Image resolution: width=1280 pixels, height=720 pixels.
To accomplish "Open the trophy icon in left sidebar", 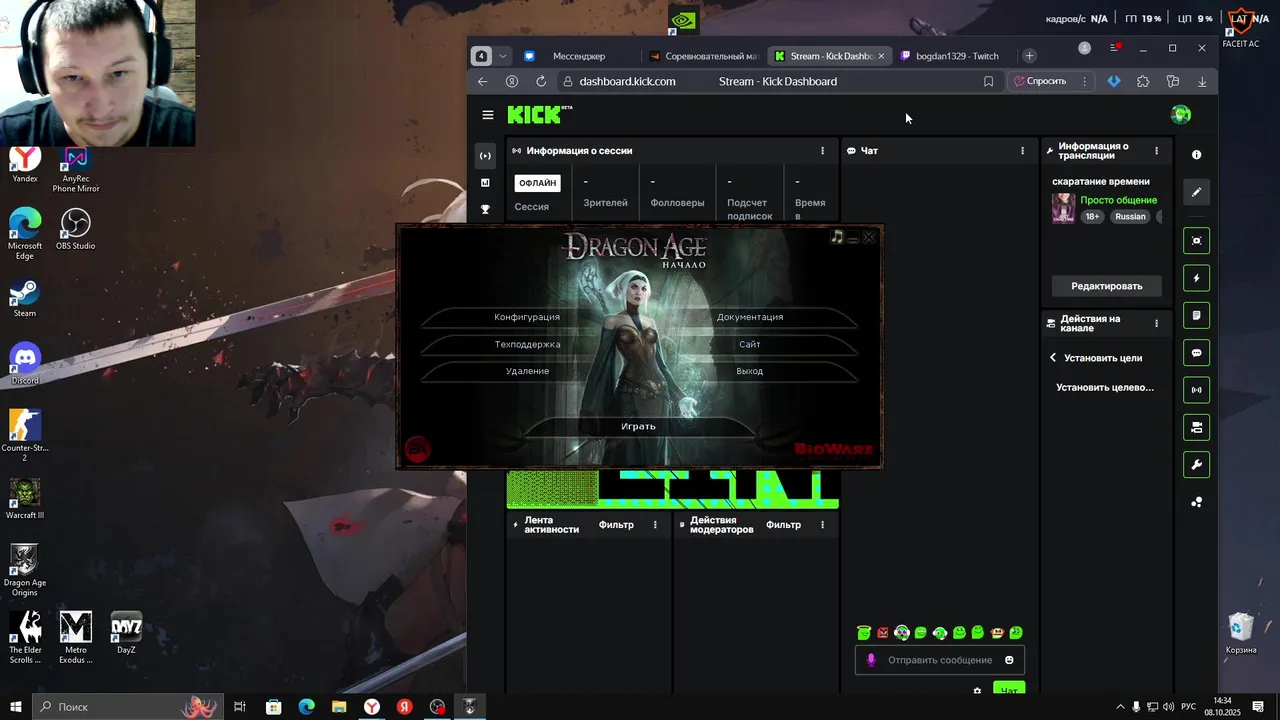I will [485, 210].
